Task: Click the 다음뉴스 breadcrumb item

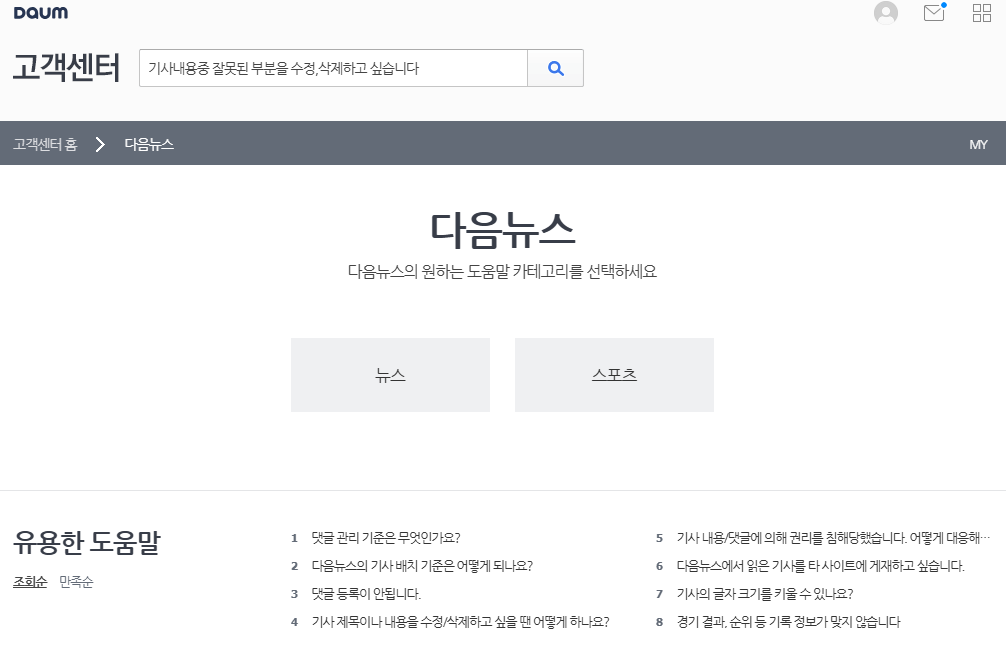Action: click(149, 144)
